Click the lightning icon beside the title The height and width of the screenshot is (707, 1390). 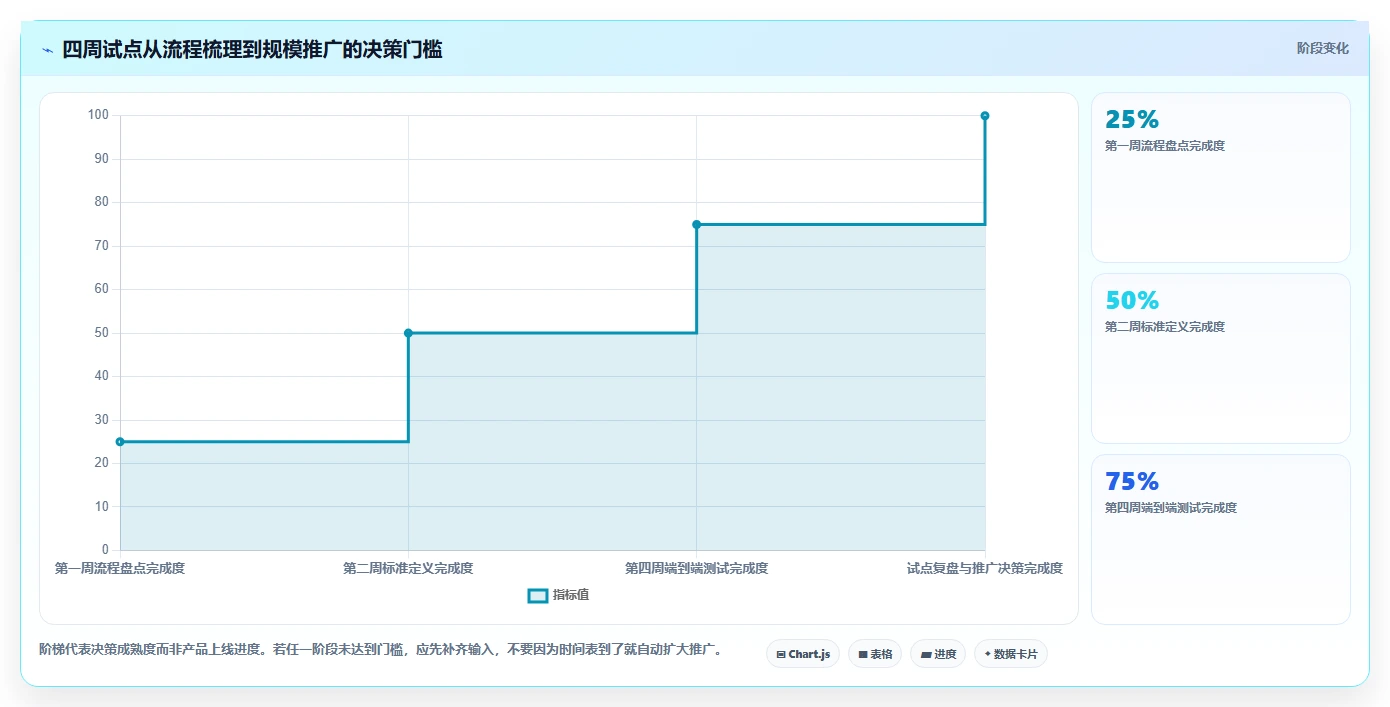[47, 50]
